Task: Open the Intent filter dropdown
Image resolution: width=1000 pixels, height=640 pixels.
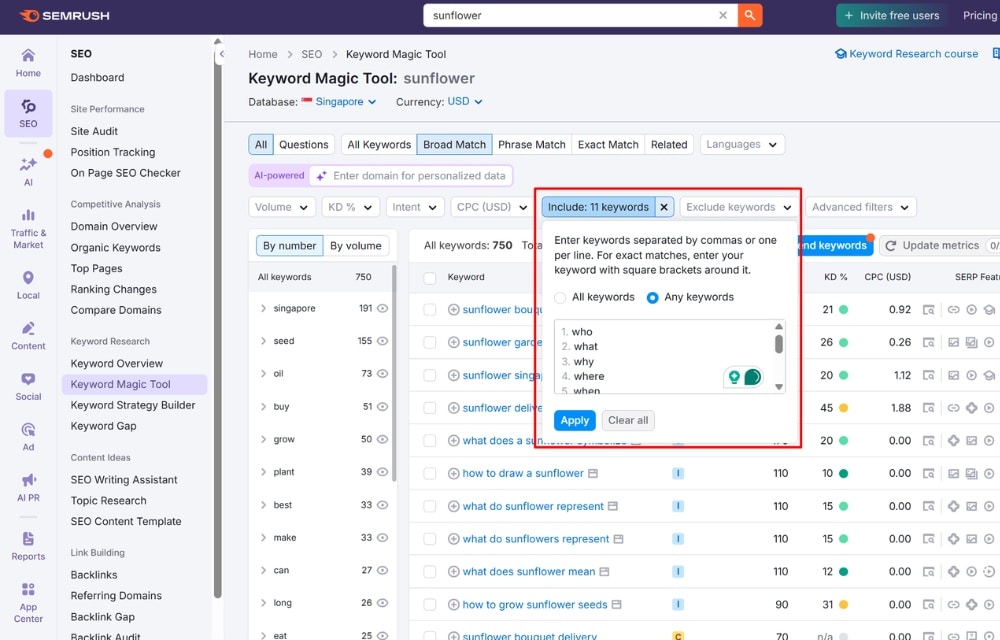Action: (415, 207)
